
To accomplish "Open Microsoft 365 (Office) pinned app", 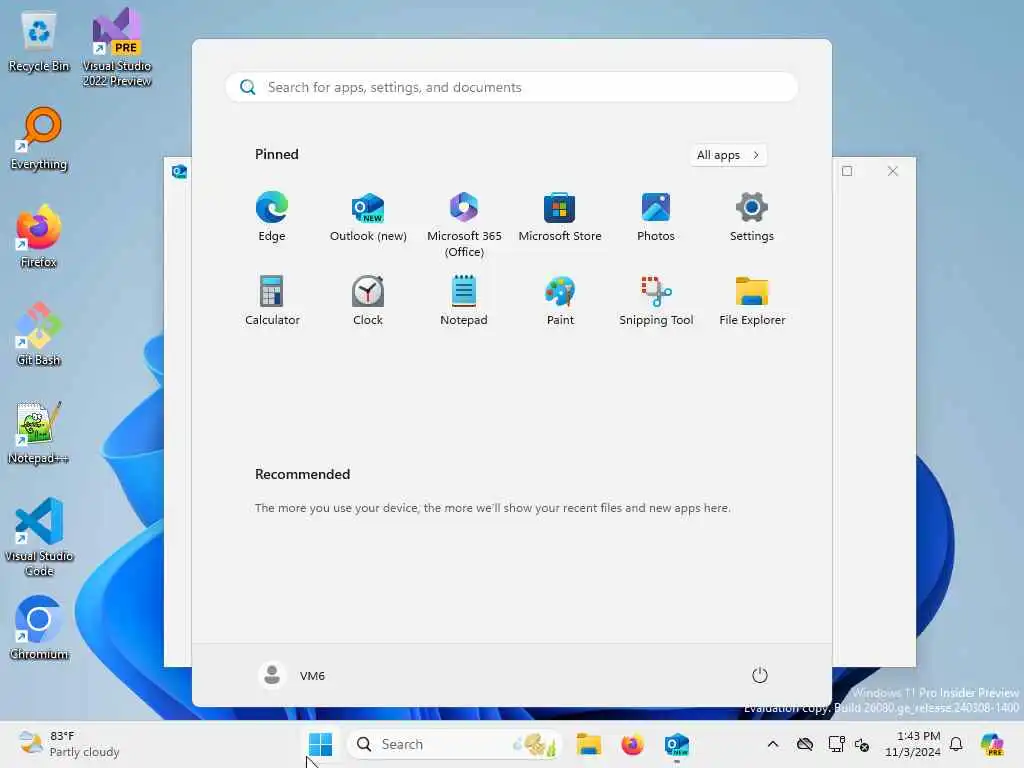I will pos(464,225).
